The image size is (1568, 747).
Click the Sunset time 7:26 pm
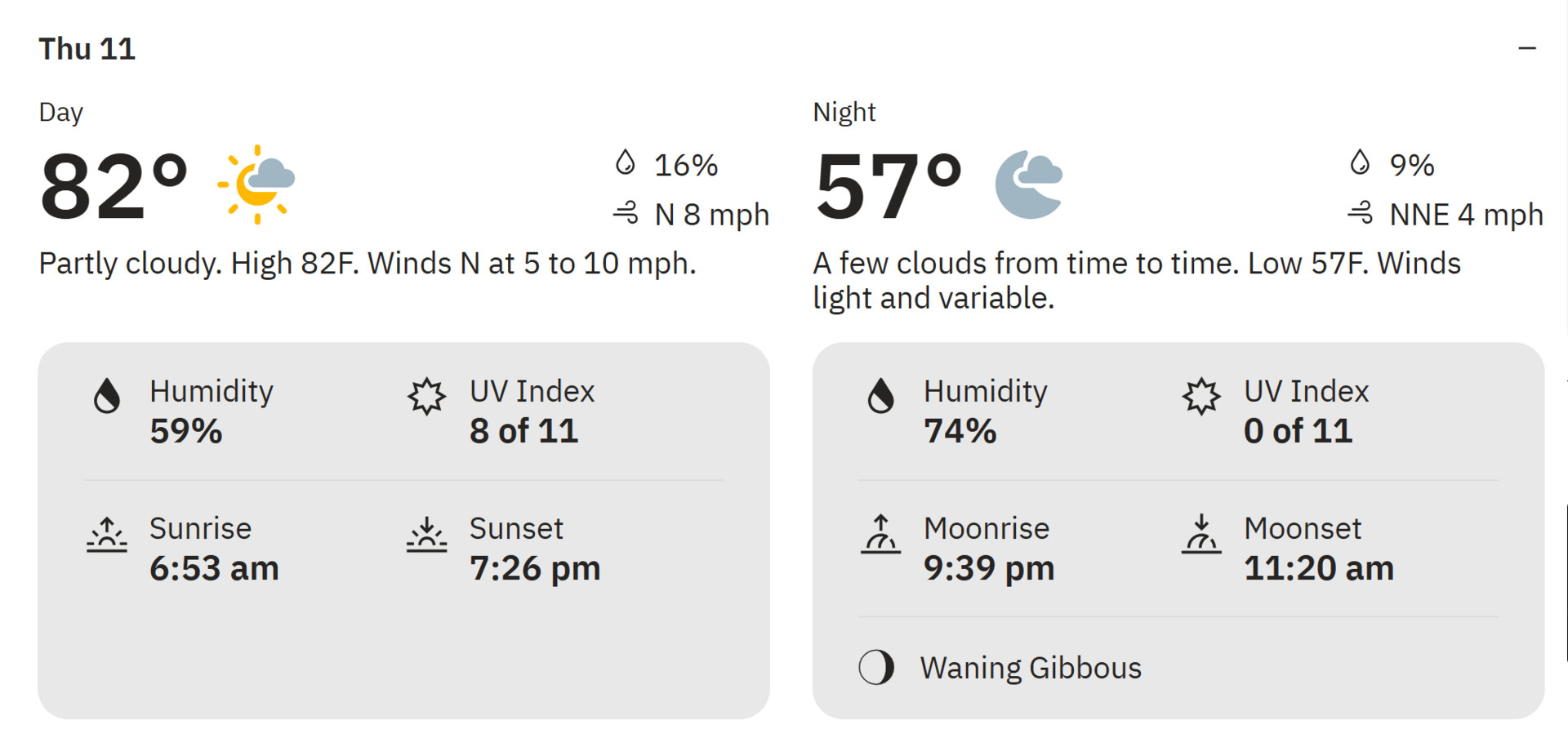(x=535, y=568)
